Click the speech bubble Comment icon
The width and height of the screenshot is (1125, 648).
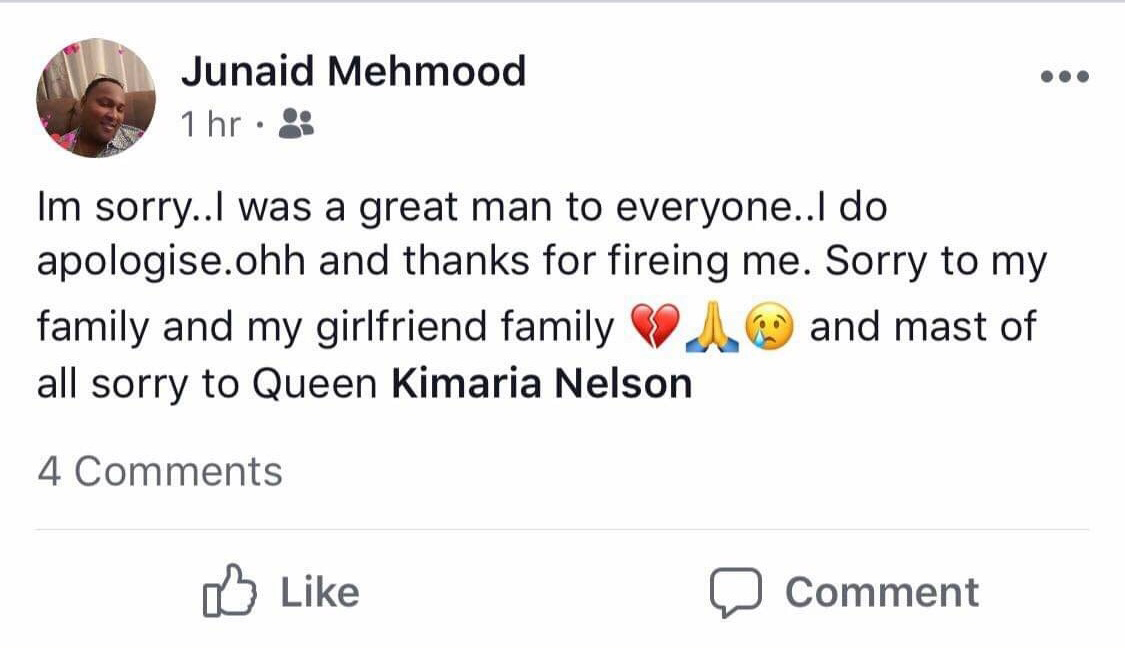tap(736, 592)
